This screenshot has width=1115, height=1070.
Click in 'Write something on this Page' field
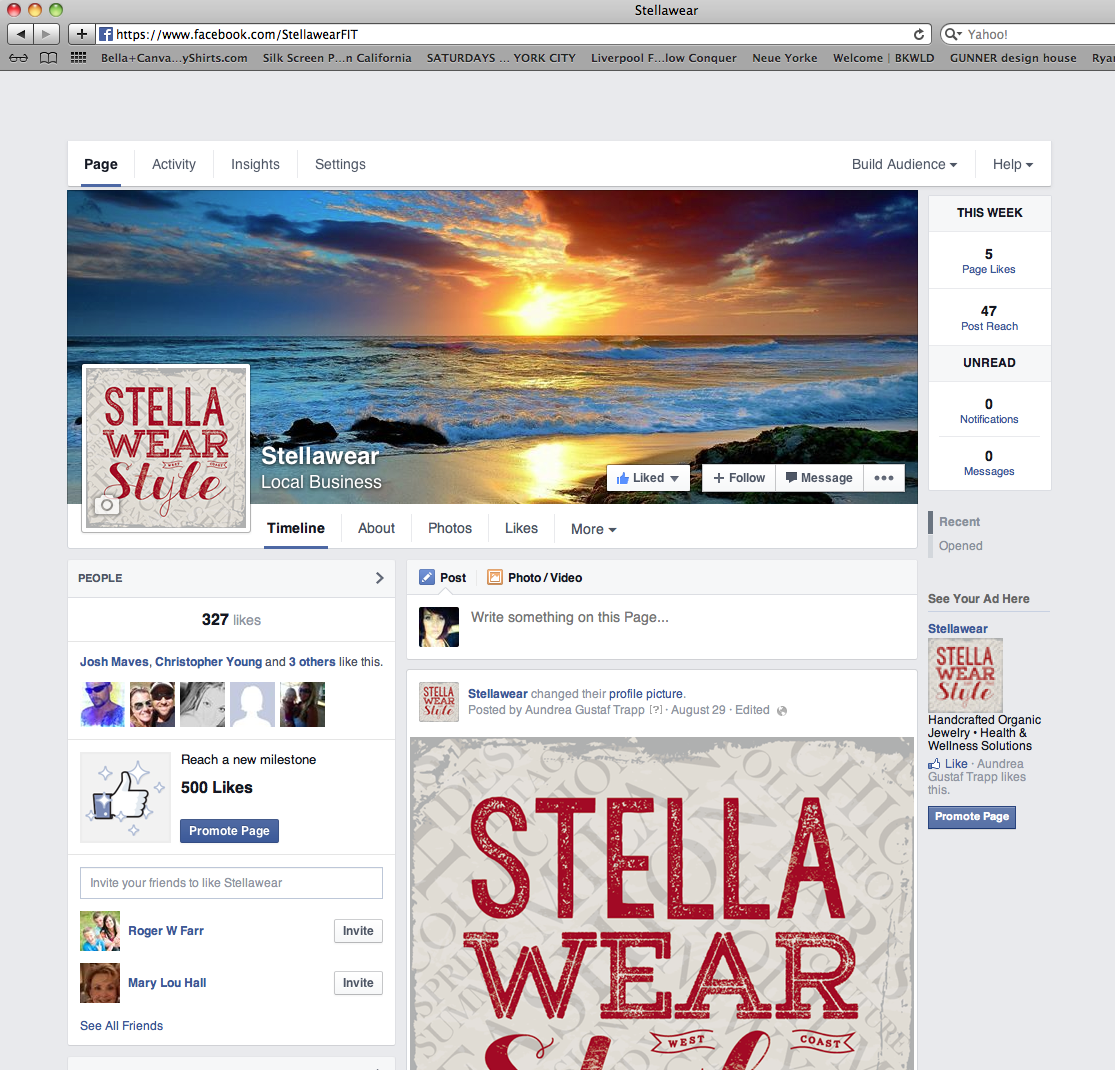tap(570, 618)
